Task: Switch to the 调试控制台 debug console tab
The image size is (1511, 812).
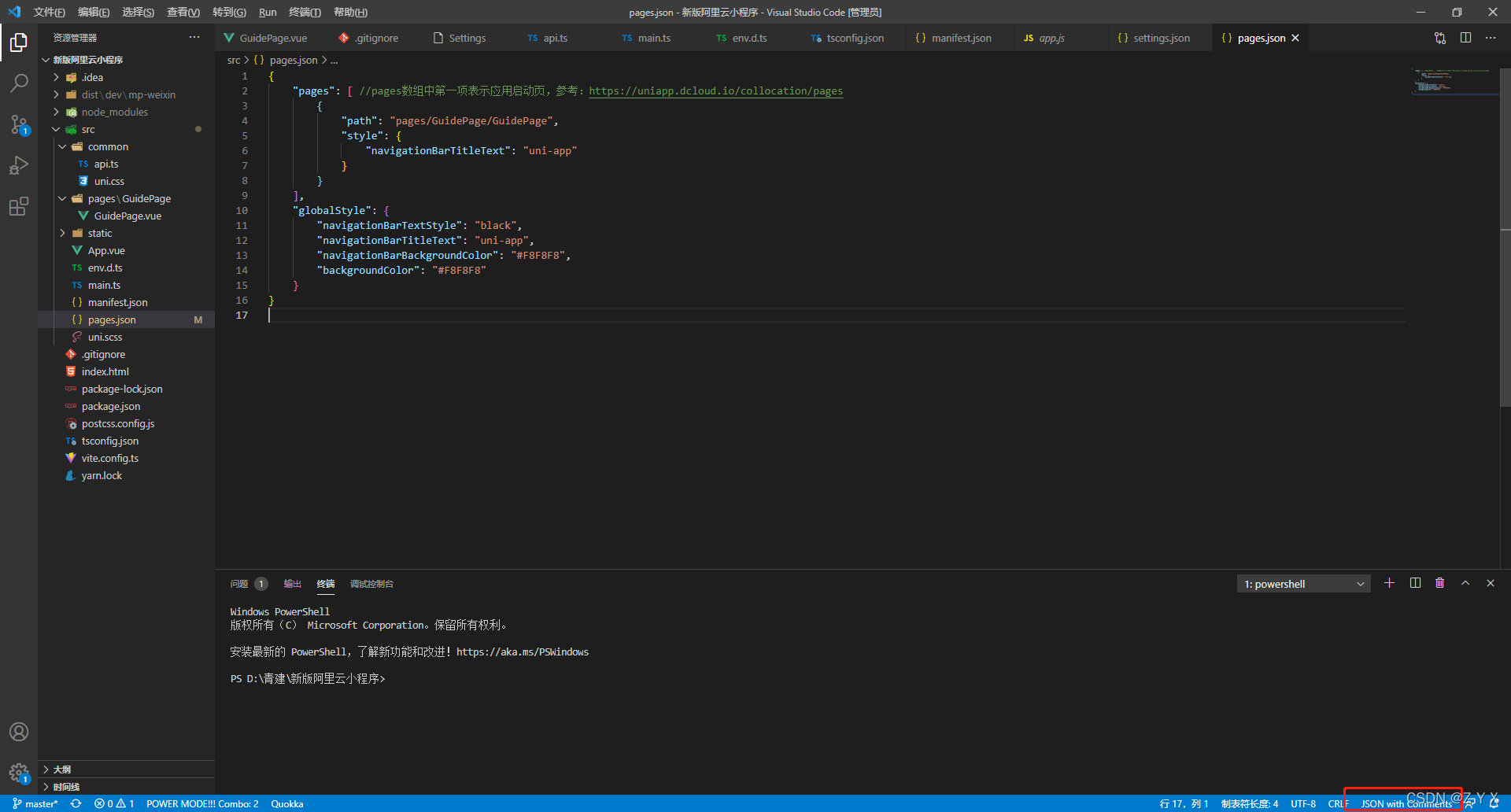Action: pos(371,584)
